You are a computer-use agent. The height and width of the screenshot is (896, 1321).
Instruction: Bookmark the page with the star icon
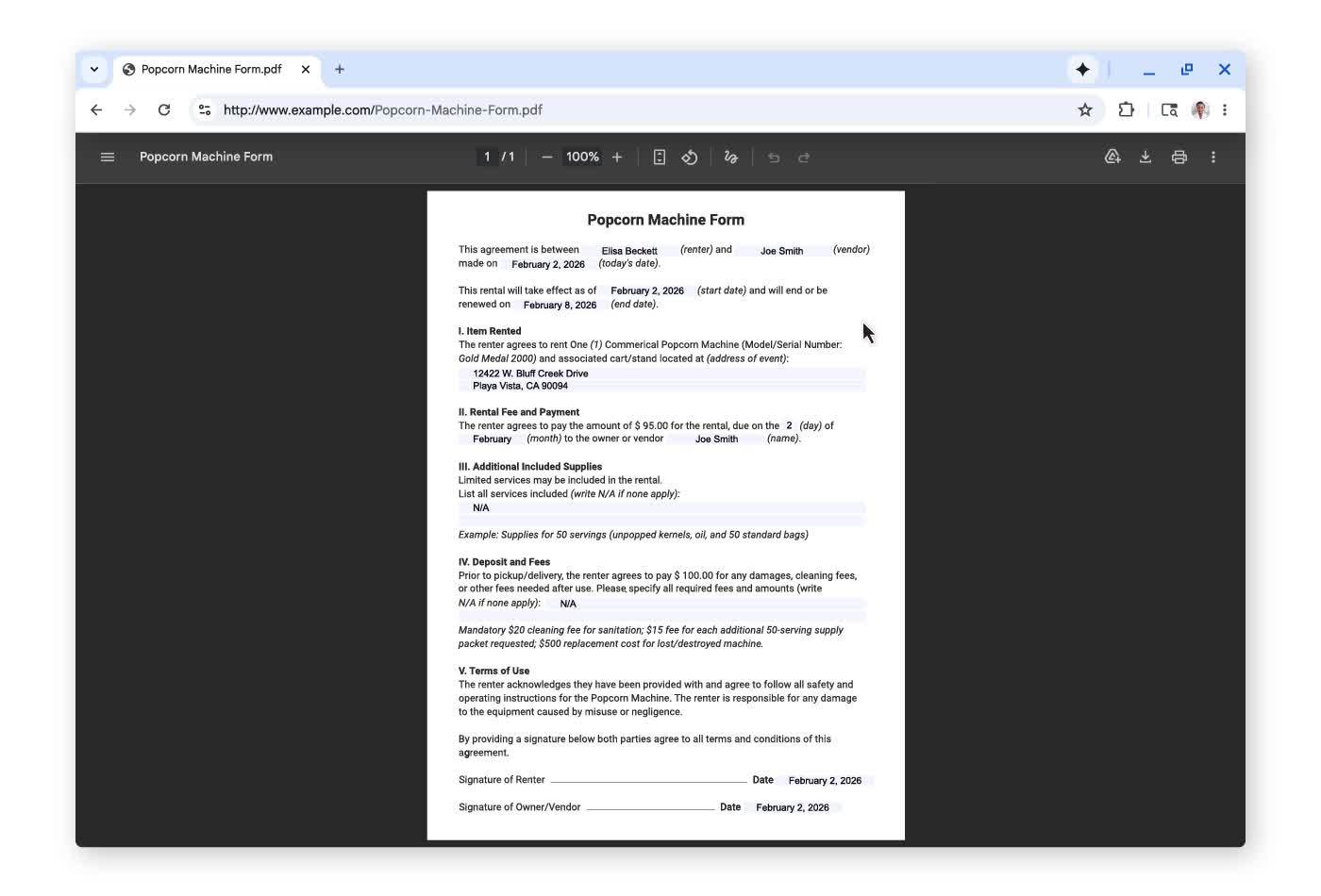(x=1084, y=109)
